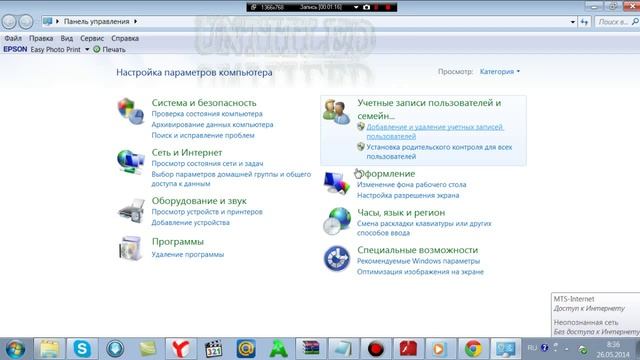
Task: Open the Программы category heading
Action: pos(178,242)
